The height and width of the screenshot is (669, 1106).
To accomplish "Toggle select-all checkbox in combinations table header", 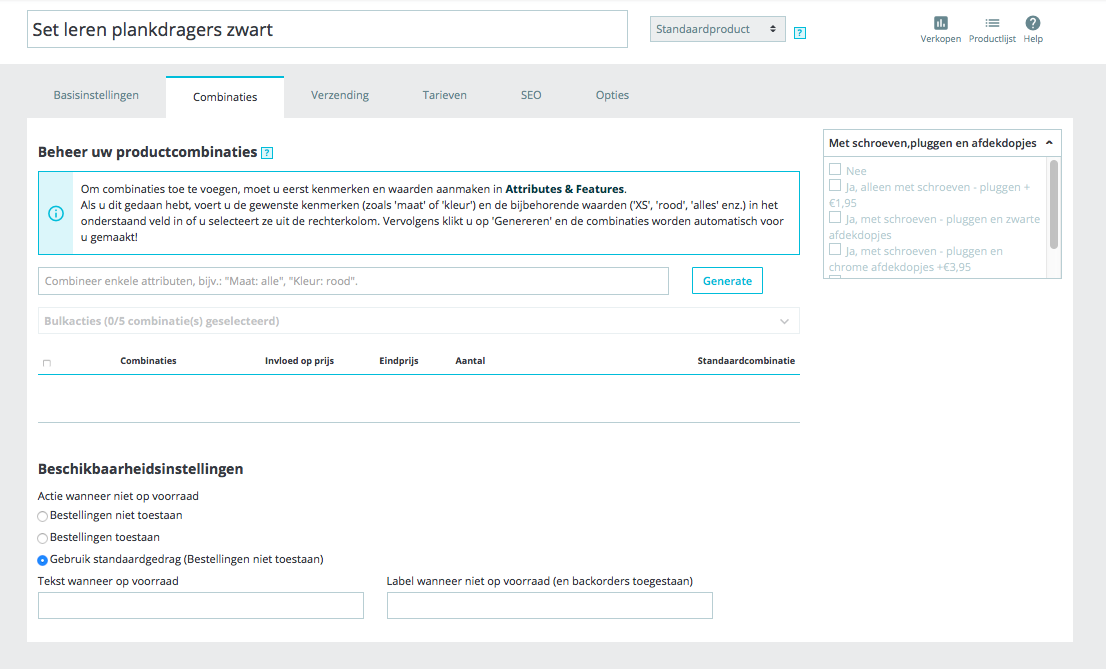I will coord(47,363).
